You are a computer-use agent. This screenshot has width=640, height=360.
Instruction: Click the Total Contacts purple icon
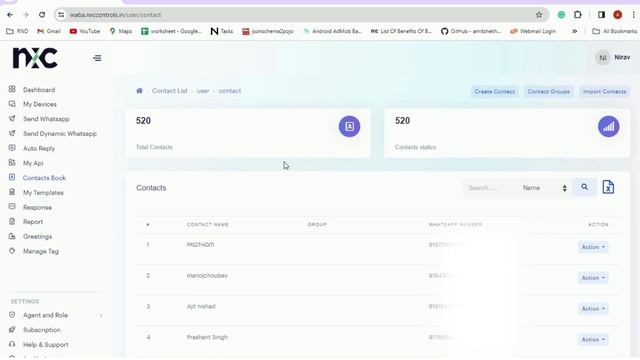click(x=349, y=127)
